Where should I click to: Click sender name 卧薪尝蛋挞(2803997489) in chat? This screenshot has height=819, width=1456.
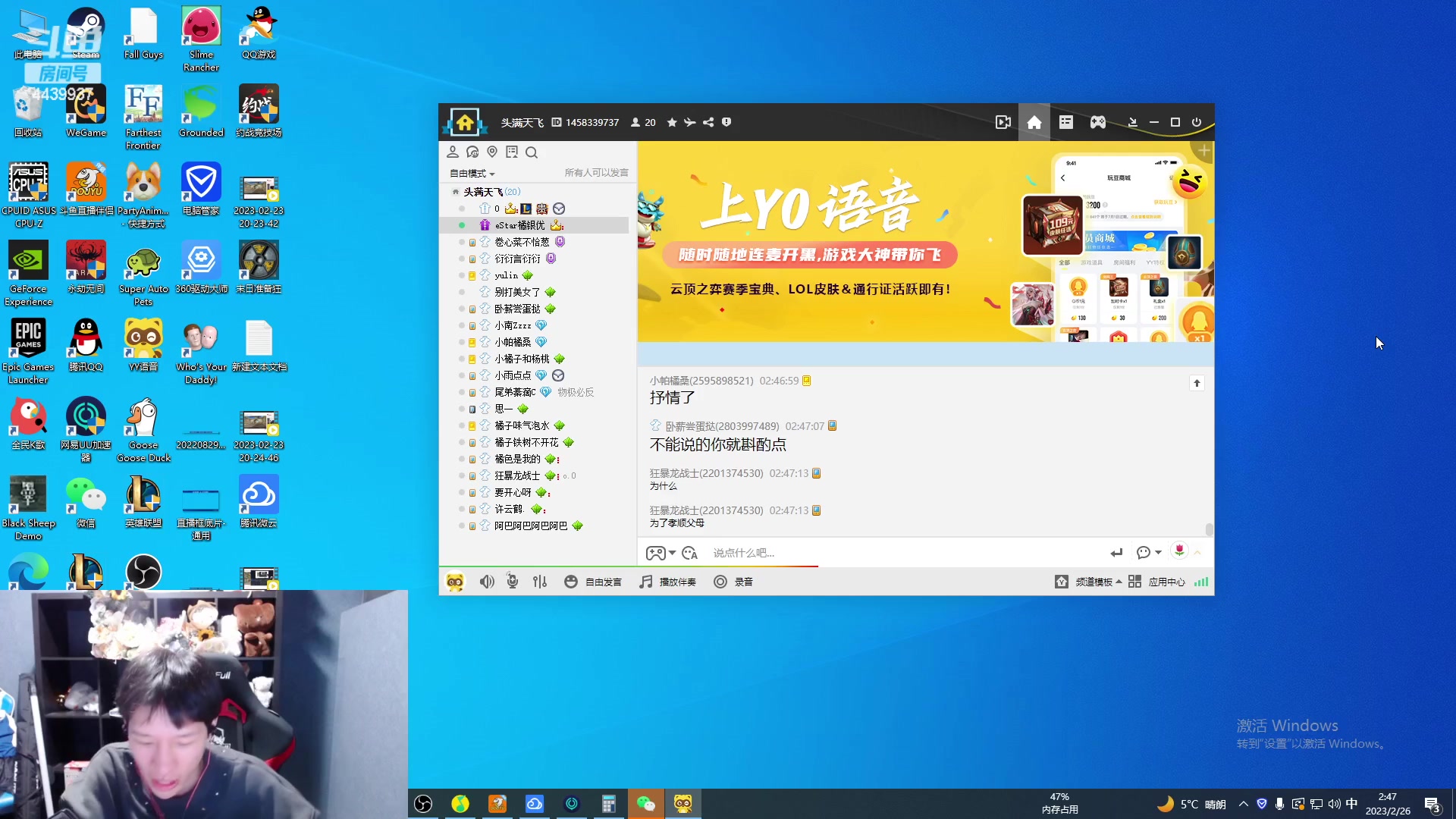[x=722, y=426]
